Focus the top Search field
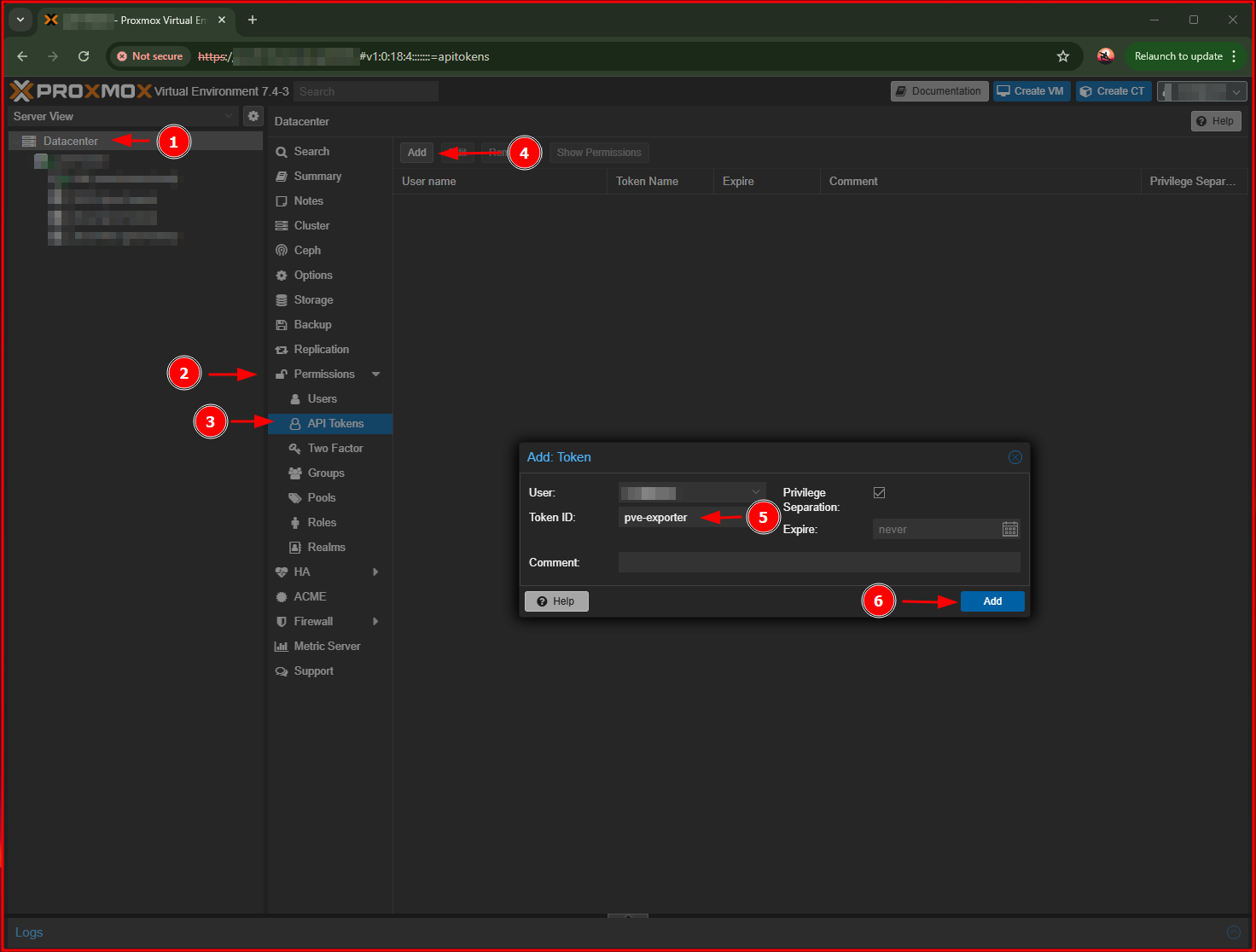This screenshot has width=1256, height=952. [x=366, y=91]
